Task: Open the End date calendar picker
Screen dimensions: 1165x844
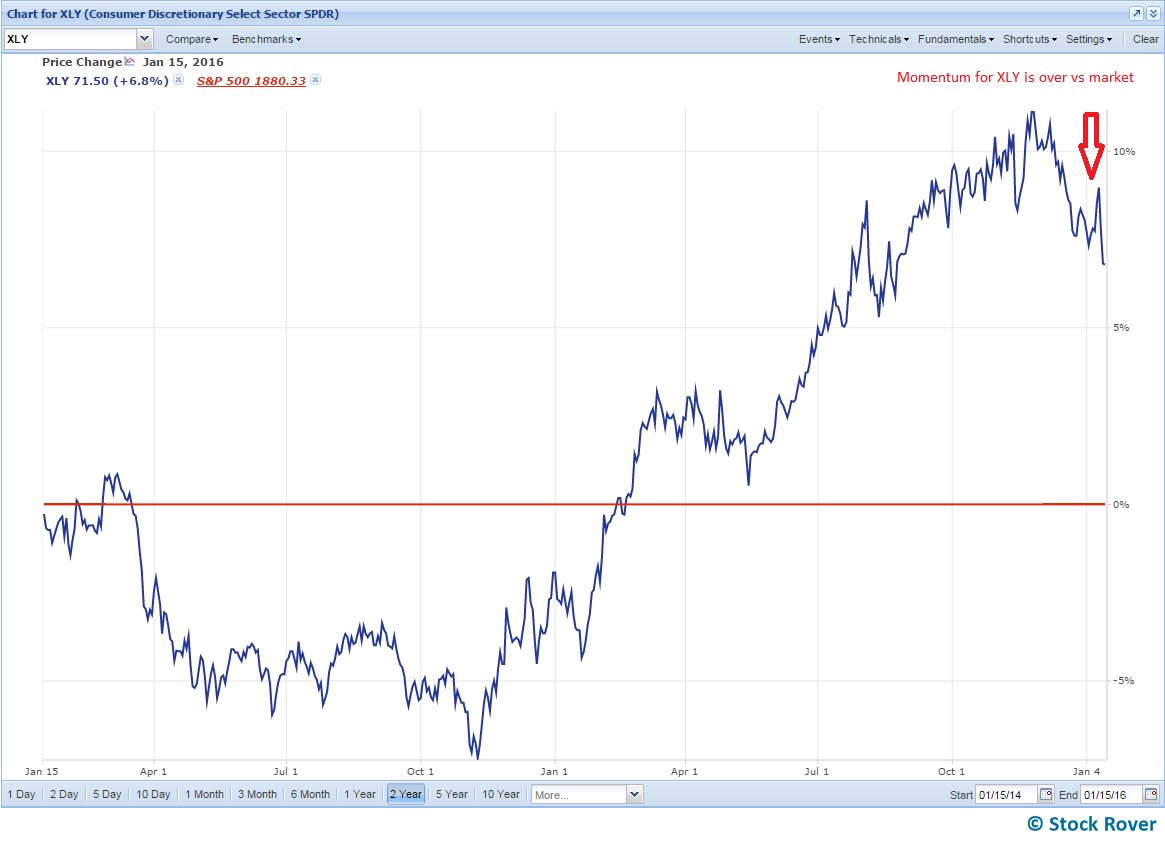Action: [x=1151, y=794]
